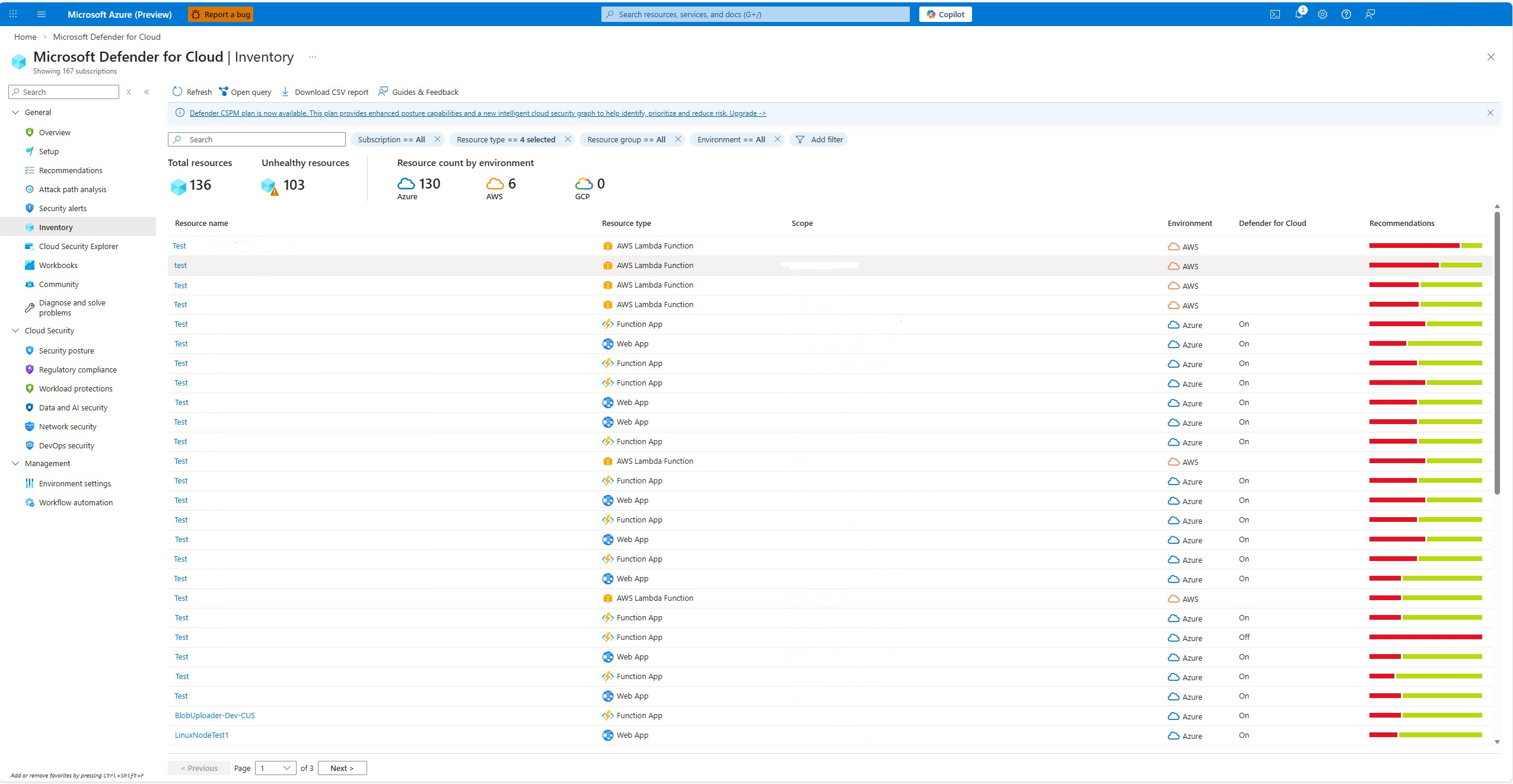Open the portal hamburger menu
Image resolution: width=1513 pixels, height=784 pixels.
(x=42, y=14)
